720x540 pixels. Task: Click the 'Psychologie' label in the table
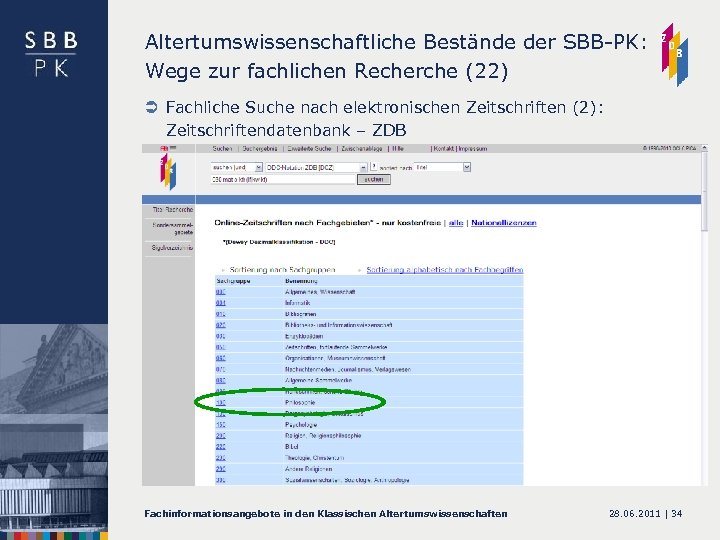pos(301,425)
